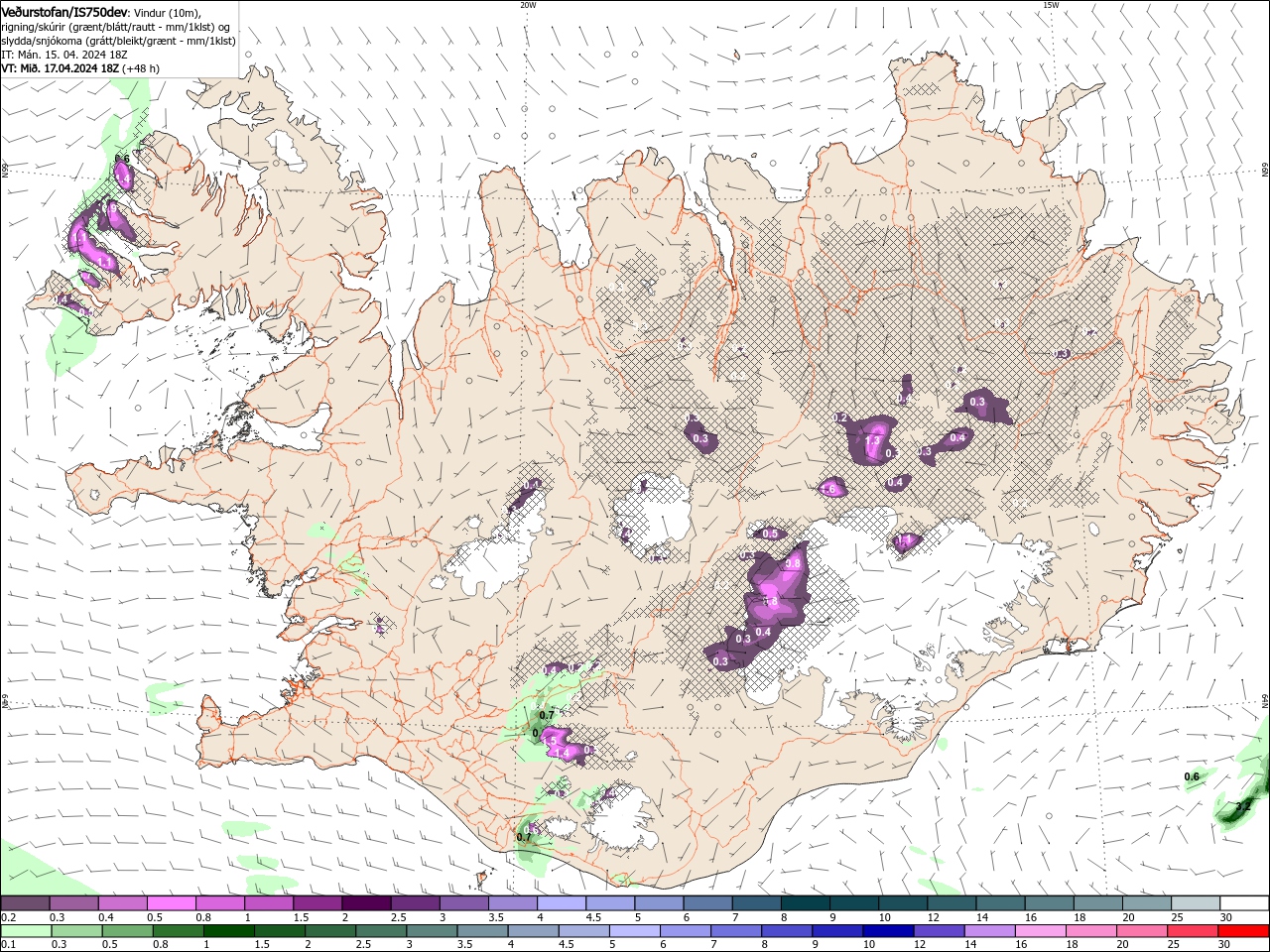Screen dimensions: 1270x952
Task: Select the white swatch labeled 30 in the purple row
Action: click(1245, 903)
